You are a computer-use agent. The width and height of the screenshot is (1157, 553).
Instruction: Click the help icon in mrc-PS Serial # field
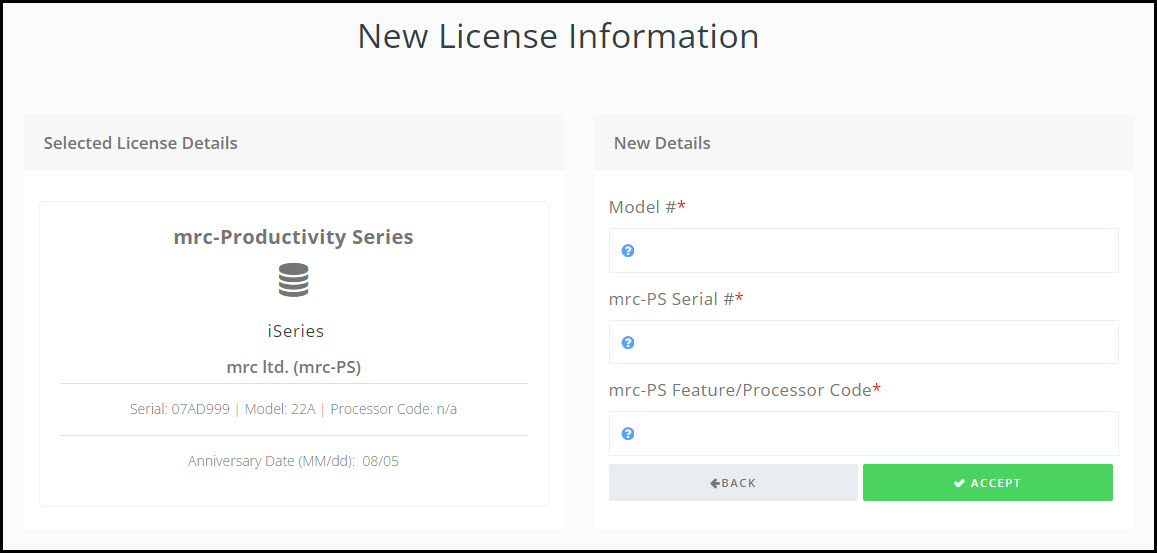pyautogui.click(x=628, y=343)
